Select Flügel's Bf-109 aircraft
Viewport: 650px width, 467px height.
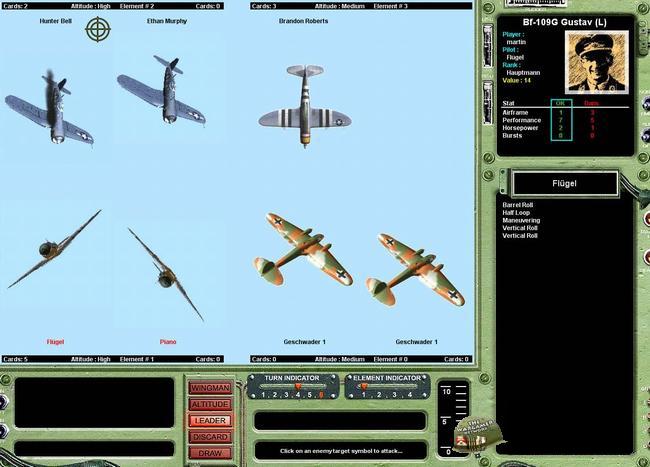point(55,249)
